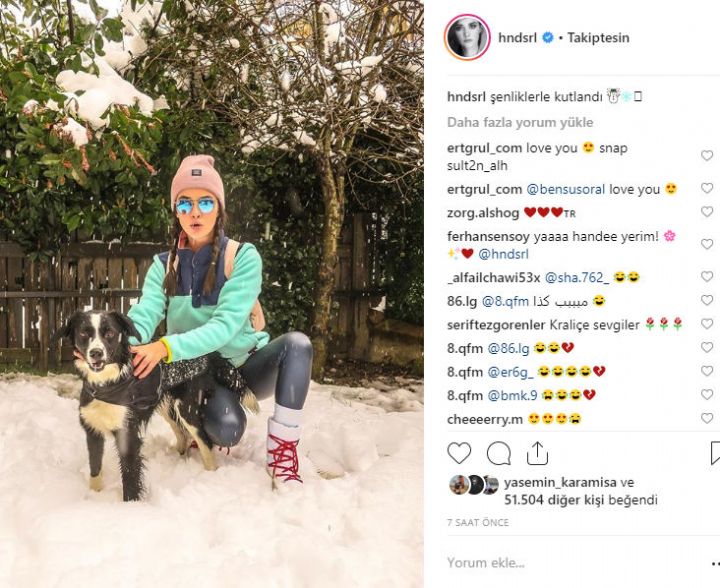Open the 7 SAAT ÖNCE timestamp link
Viewport: 720px width, 588px height.
pos(478,522)
